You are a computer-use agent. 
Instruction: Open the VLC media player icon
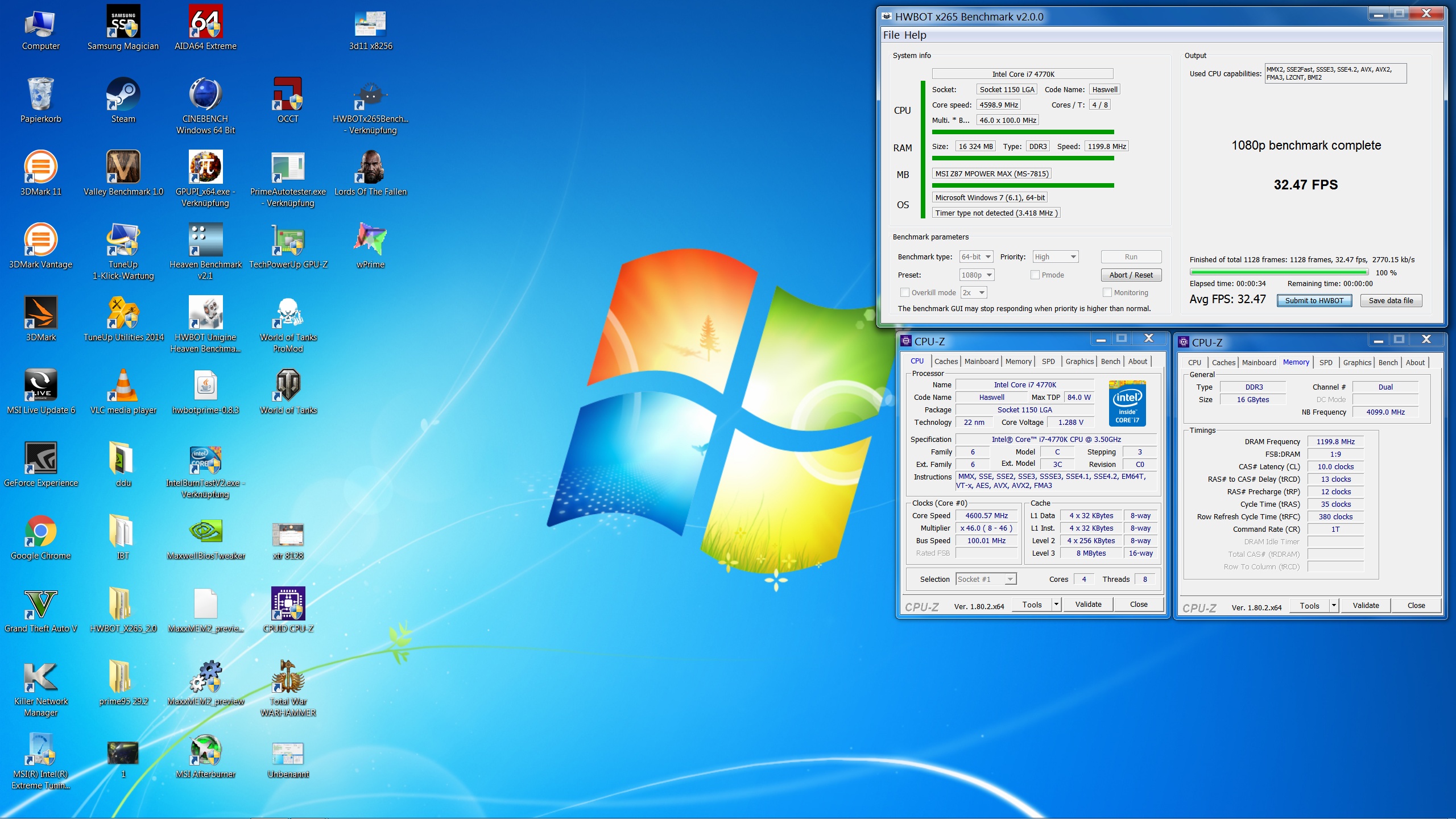pyautogui.click(x=123, y=392)
